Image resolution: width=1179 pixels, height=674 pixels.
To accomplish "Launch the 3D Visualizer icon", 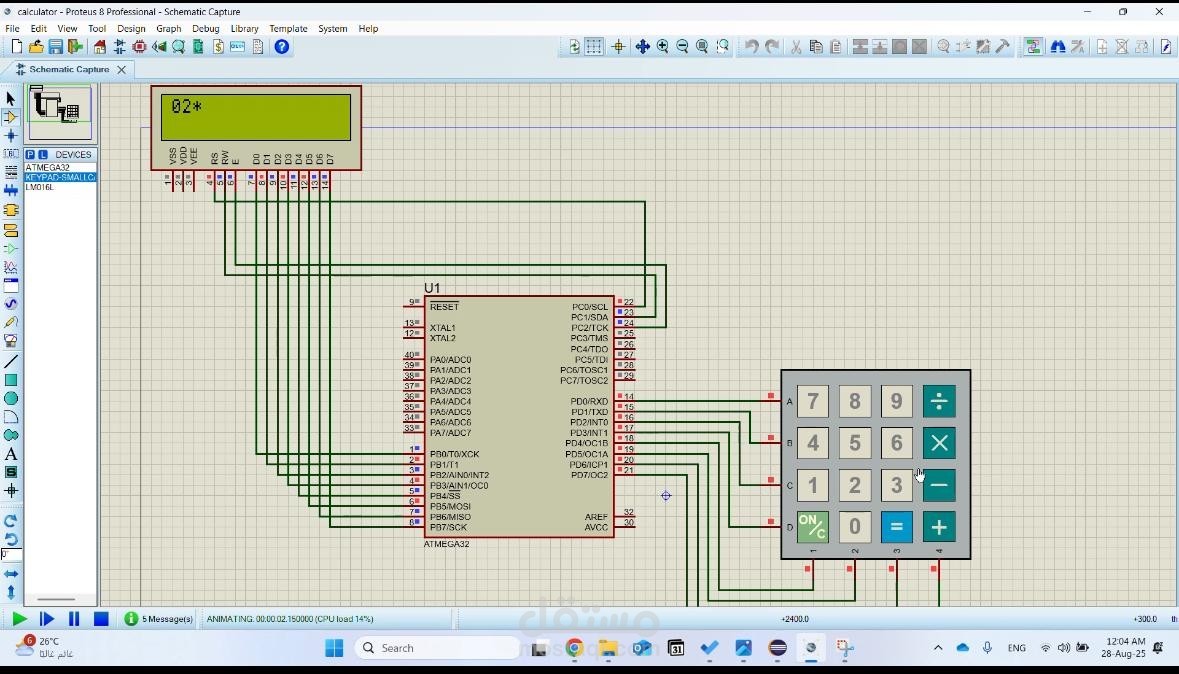I will (x=159, y=47).
